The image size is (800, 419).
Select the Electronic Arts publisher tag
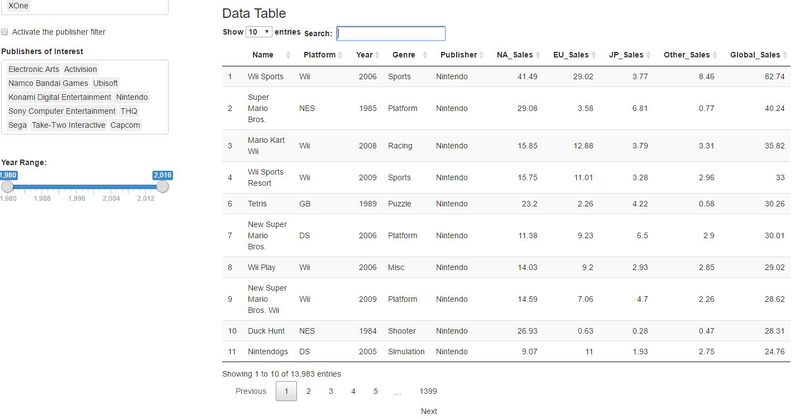pos(34,69)
